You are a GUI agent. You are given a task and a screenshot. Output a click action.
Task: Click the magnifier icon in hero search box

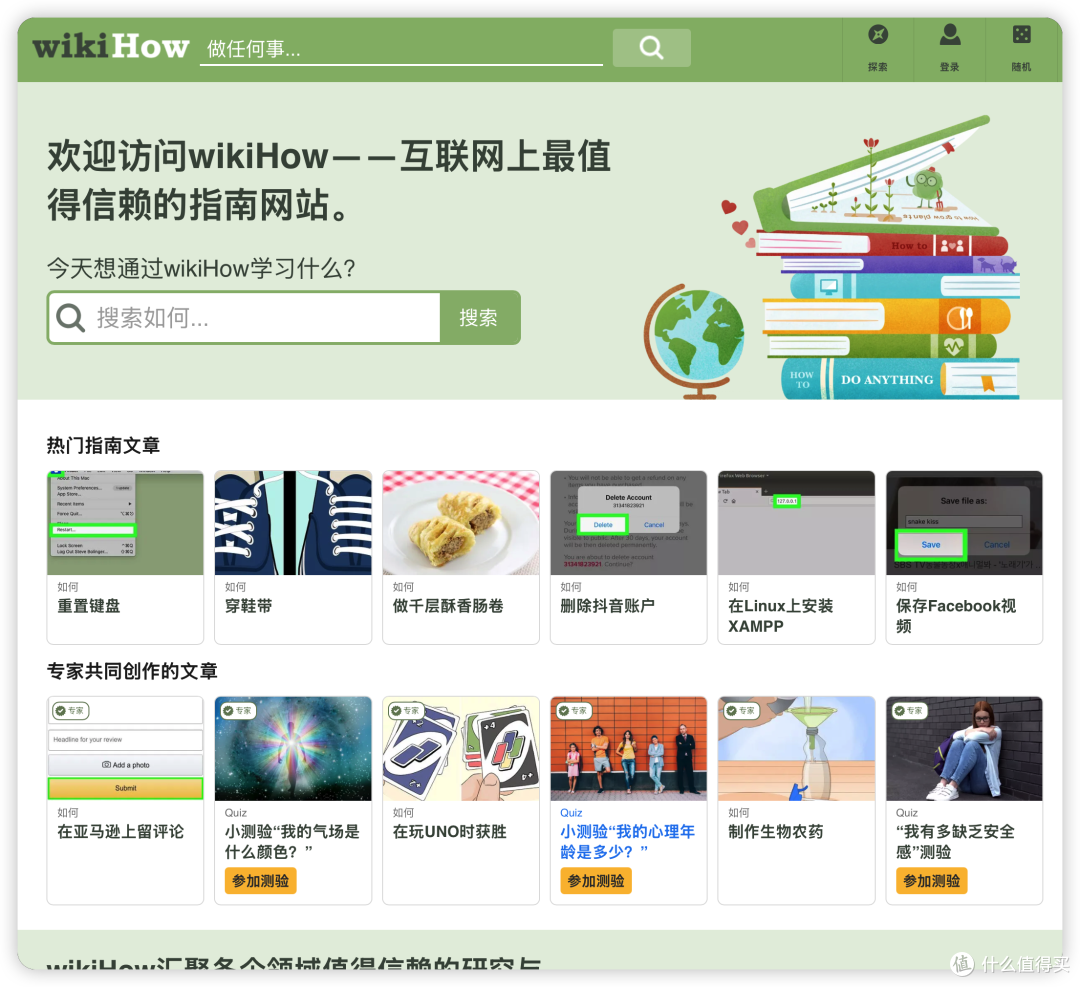coord(70,318)
